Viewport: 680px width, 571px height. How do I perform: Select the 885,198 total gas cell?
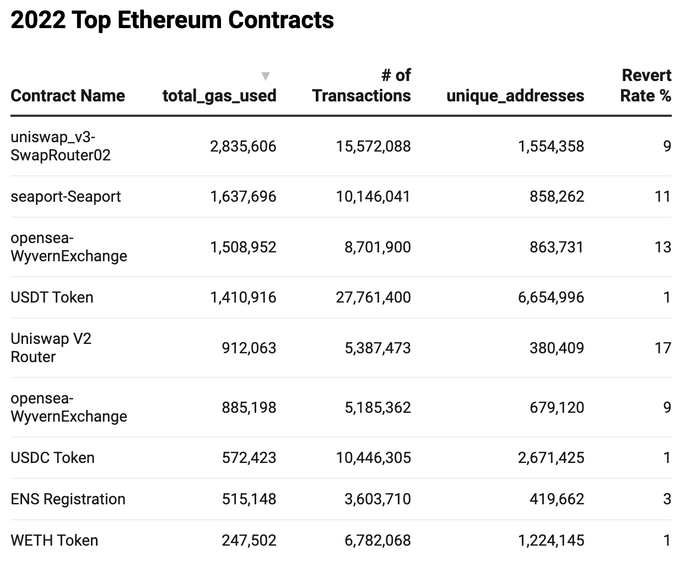[x=249, y=408]
